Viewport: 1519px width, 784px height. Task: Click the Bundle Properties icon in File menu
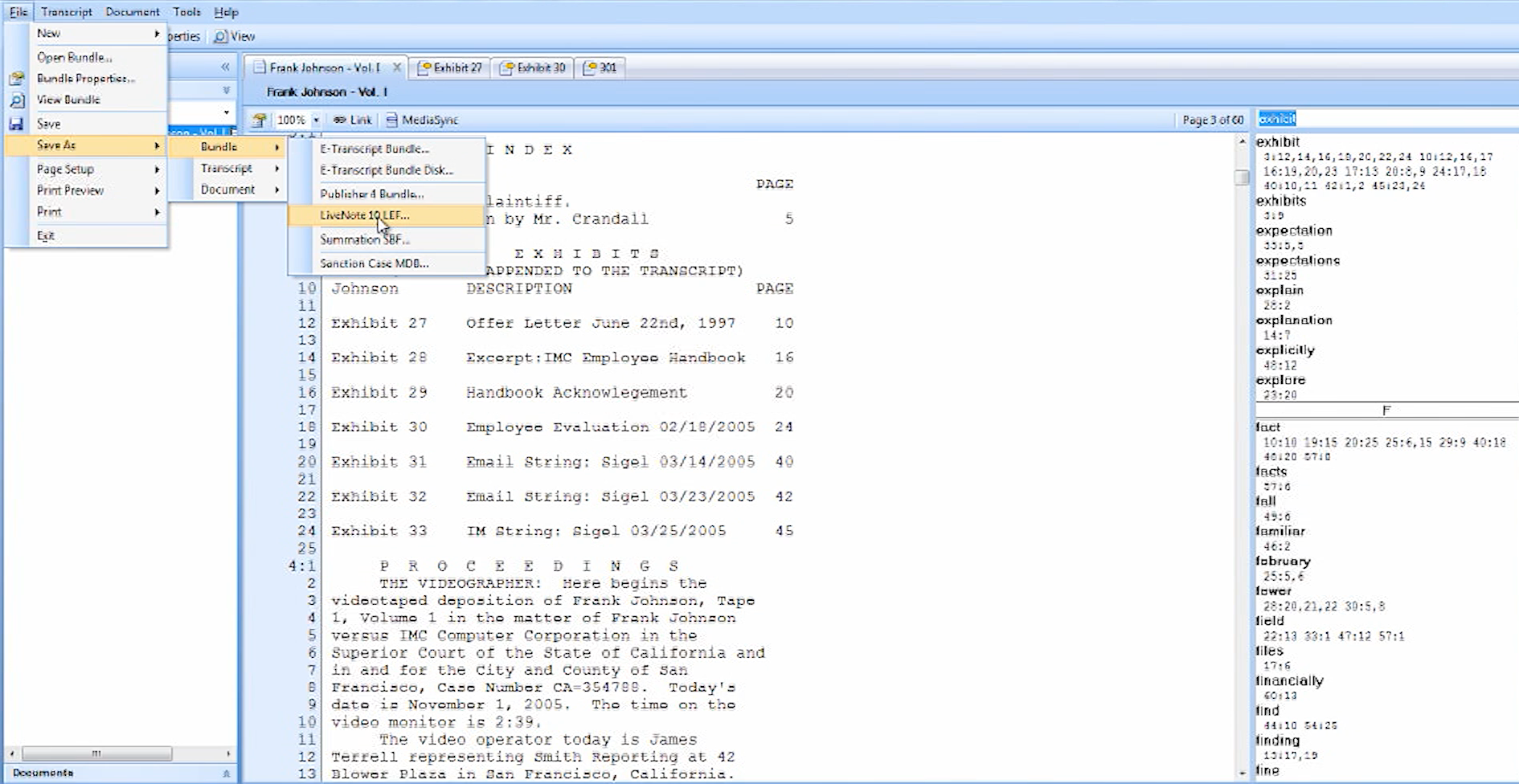click(x=17, y=79)
